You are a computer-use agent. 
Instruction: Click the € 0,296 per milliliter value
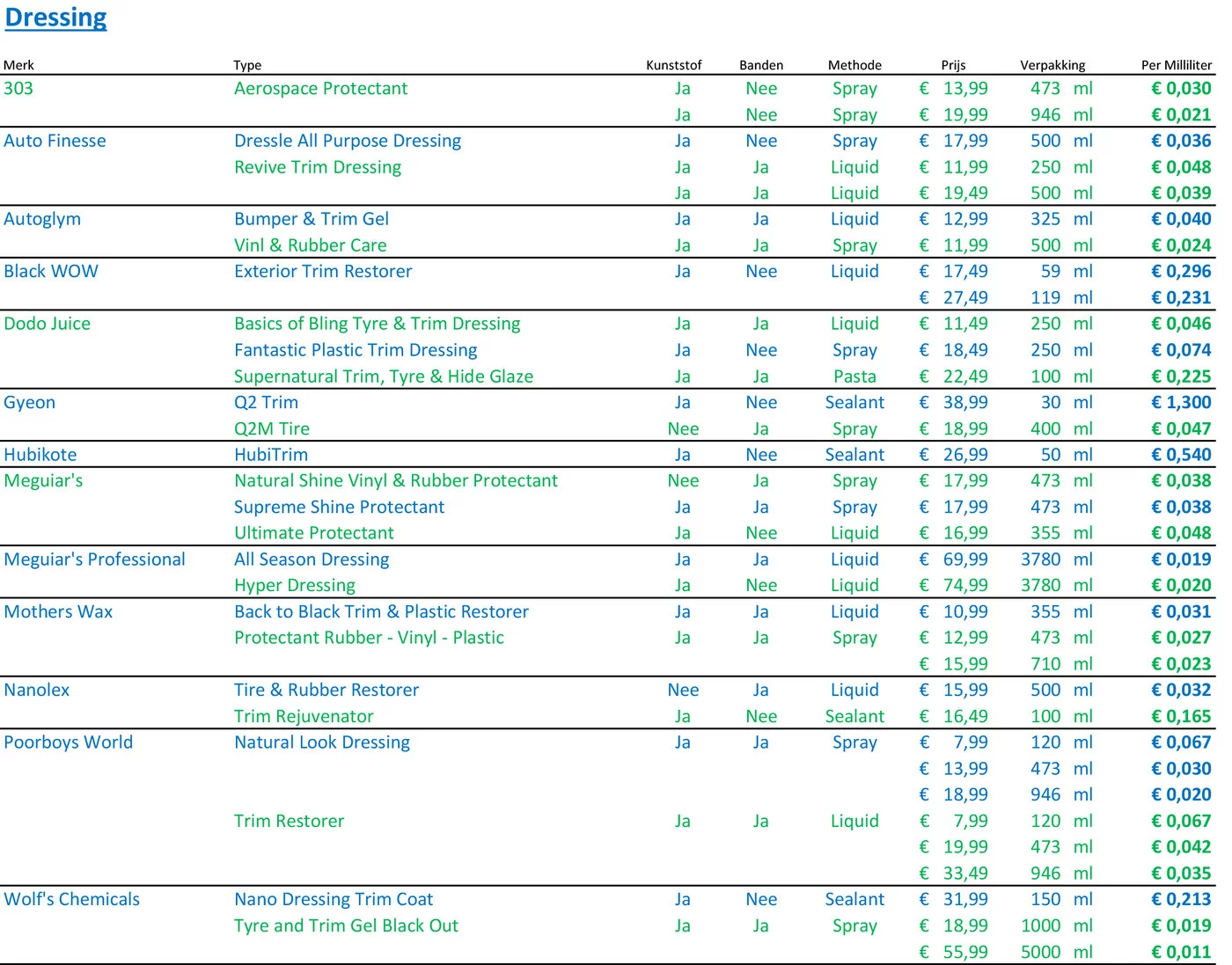coord(1181,272)
